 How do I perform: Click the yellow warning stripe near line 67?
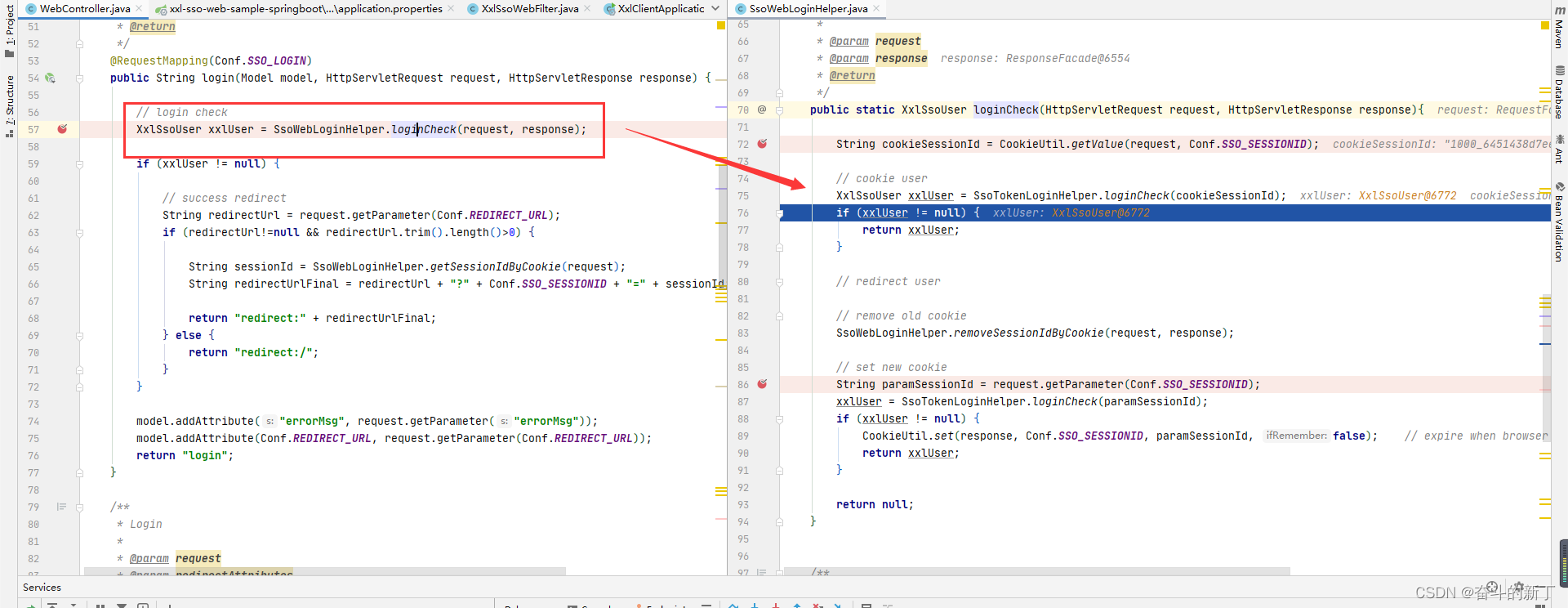[x=721, y=301]
